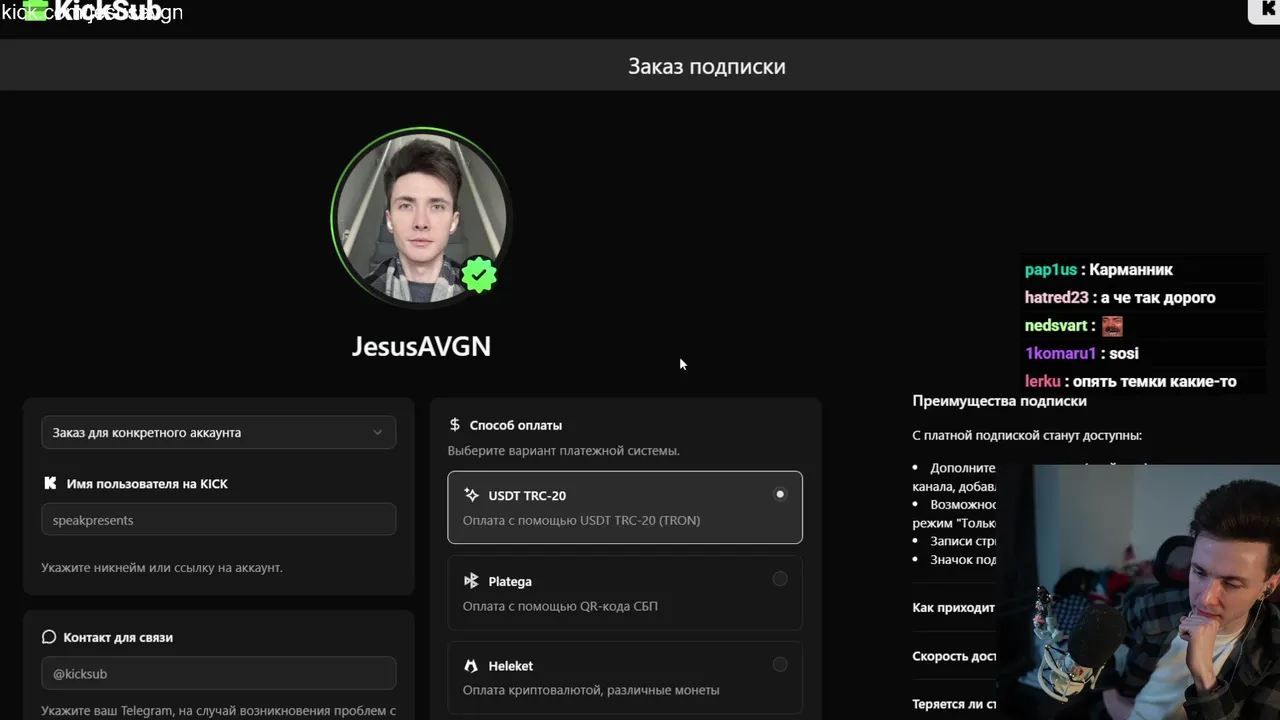Click 'Укажите никнейм или ссылку на аккаунт.' hint

pos(162,567)
